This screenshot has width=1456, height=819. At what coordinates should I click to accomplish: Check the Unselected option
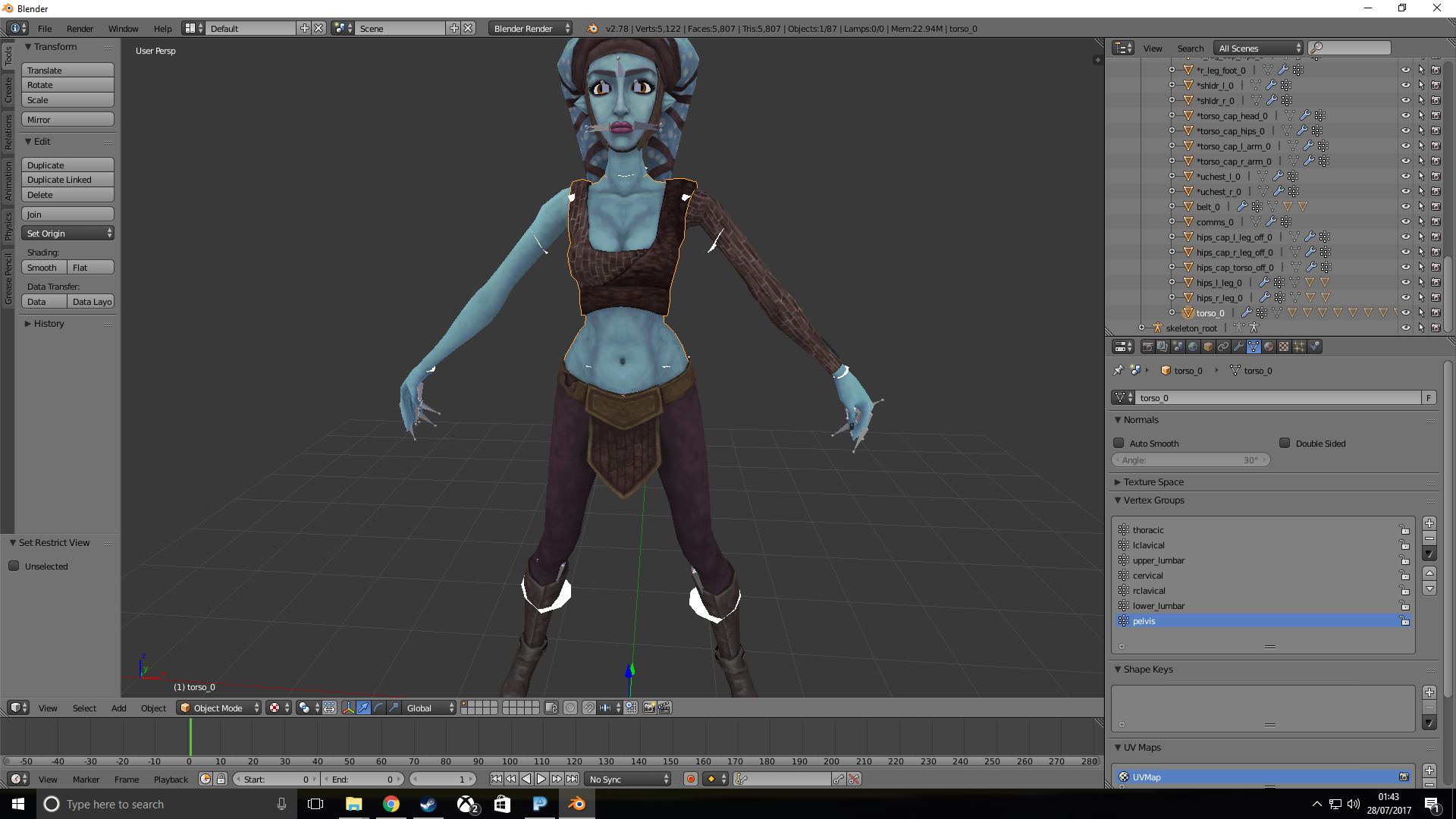[x=14, y=566]
